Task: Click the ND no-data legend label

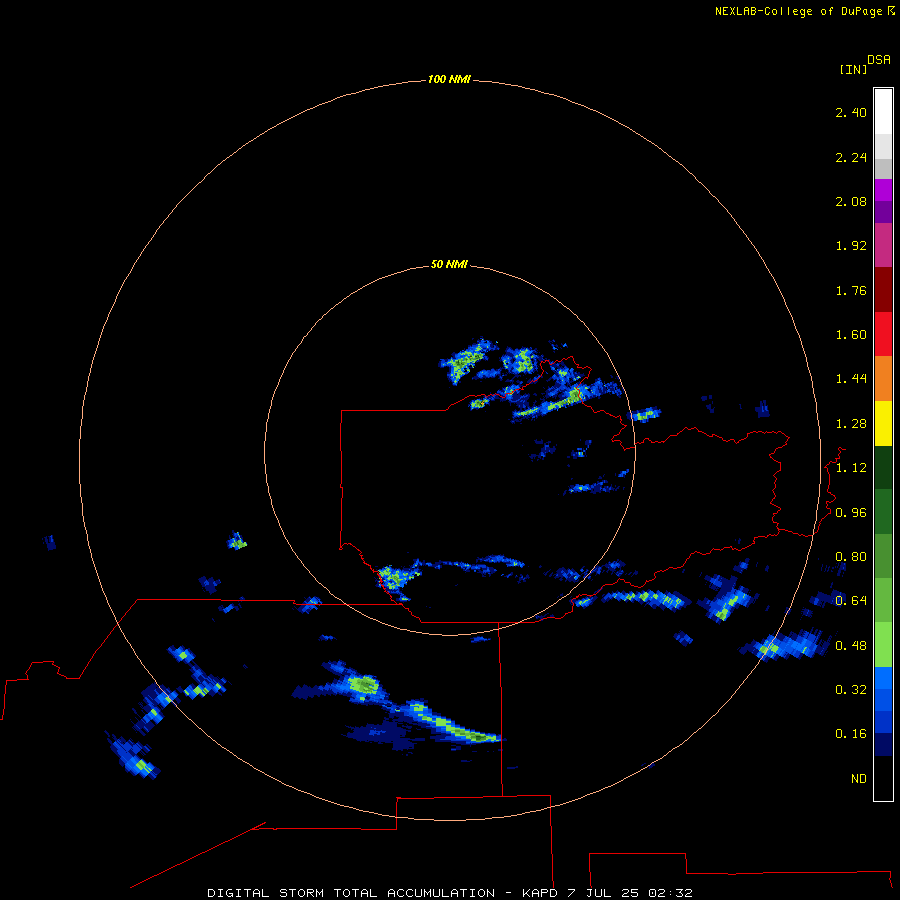Action: [859, 779]
